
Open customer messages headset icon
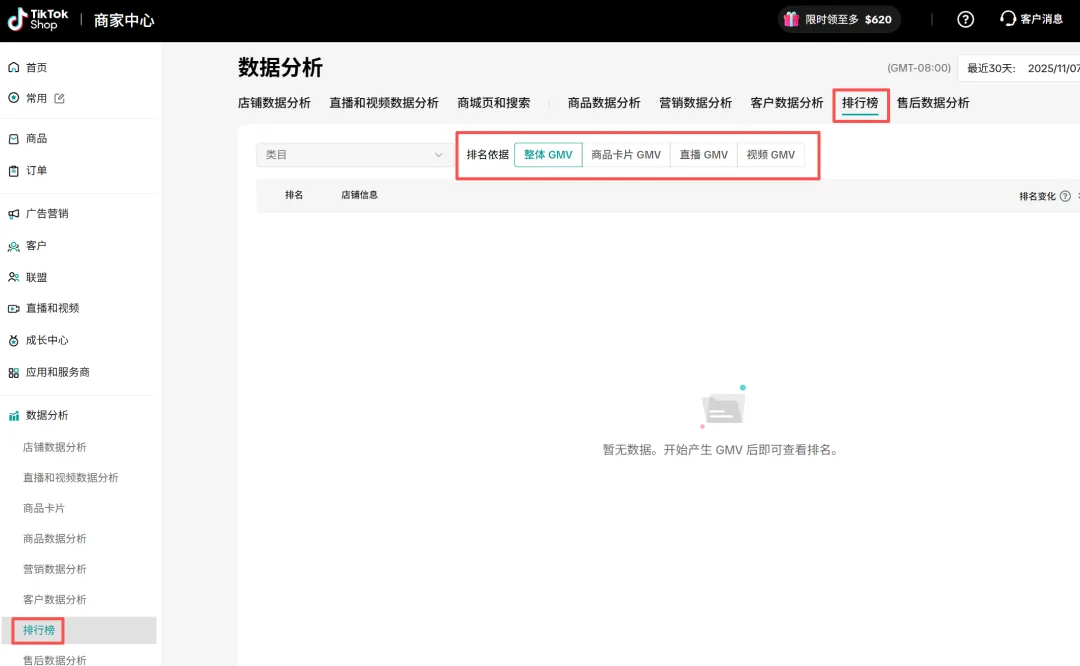(x=1008, y=19)
